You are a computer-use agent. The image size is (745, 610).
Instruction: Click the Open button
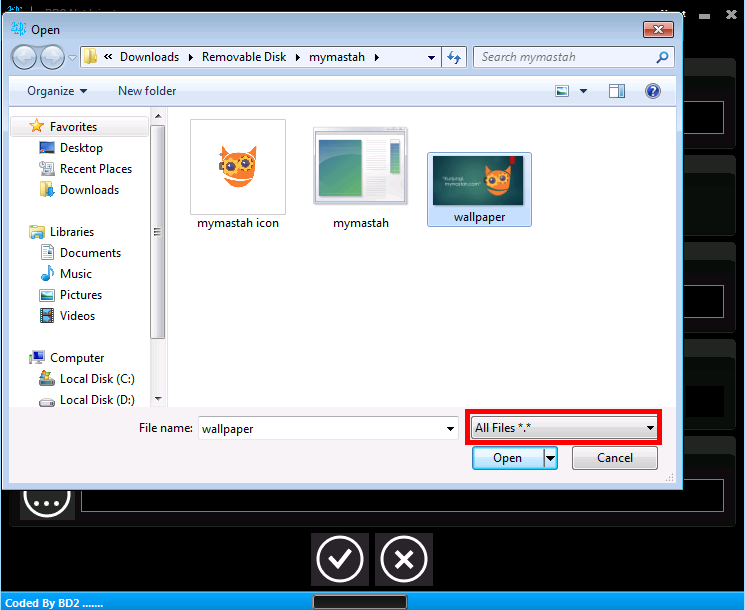pyautogui.click(x=507, y=458)
